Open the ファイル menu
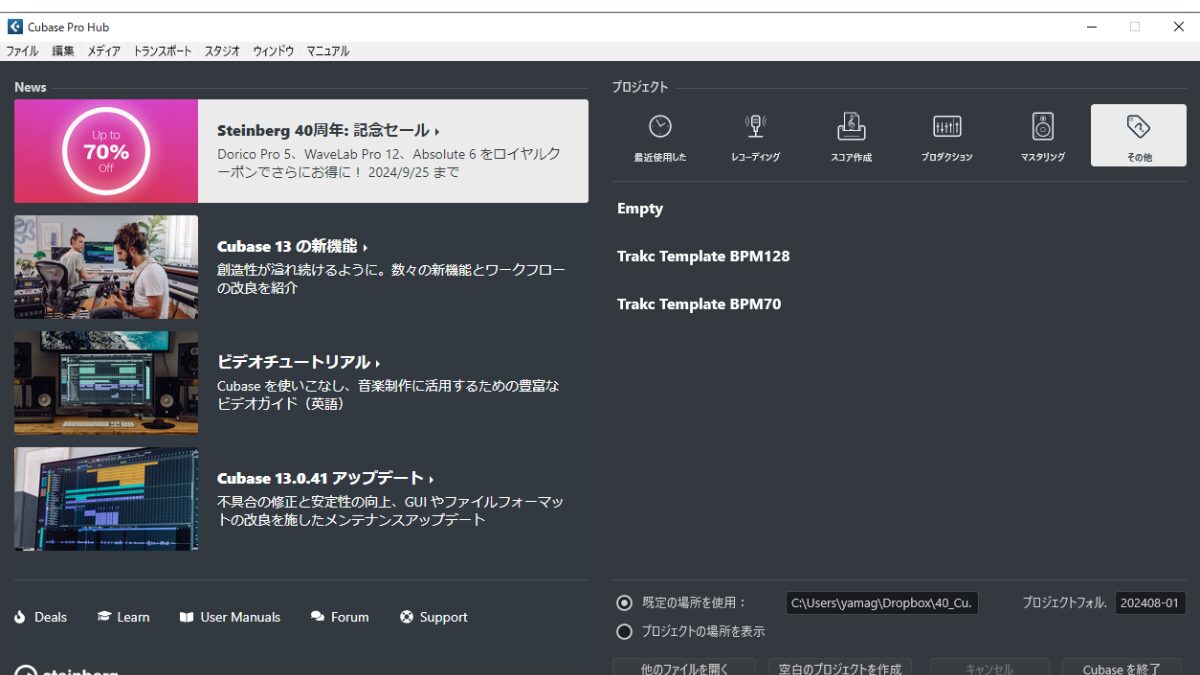1200x675 pixels. click(22, 51)
